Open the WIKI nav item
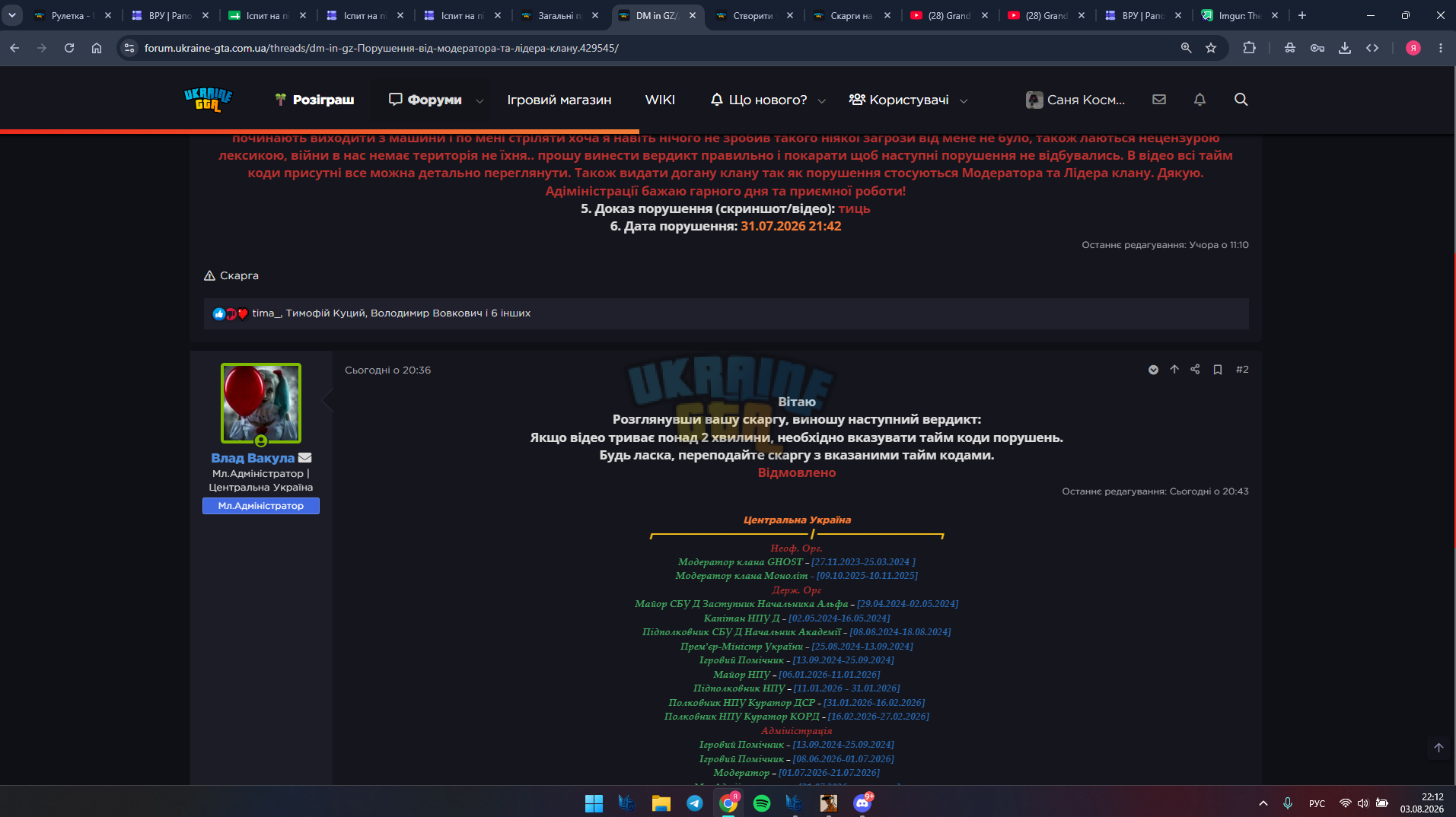This screenshot has height=817, width=1456. (x=660, y=100)
